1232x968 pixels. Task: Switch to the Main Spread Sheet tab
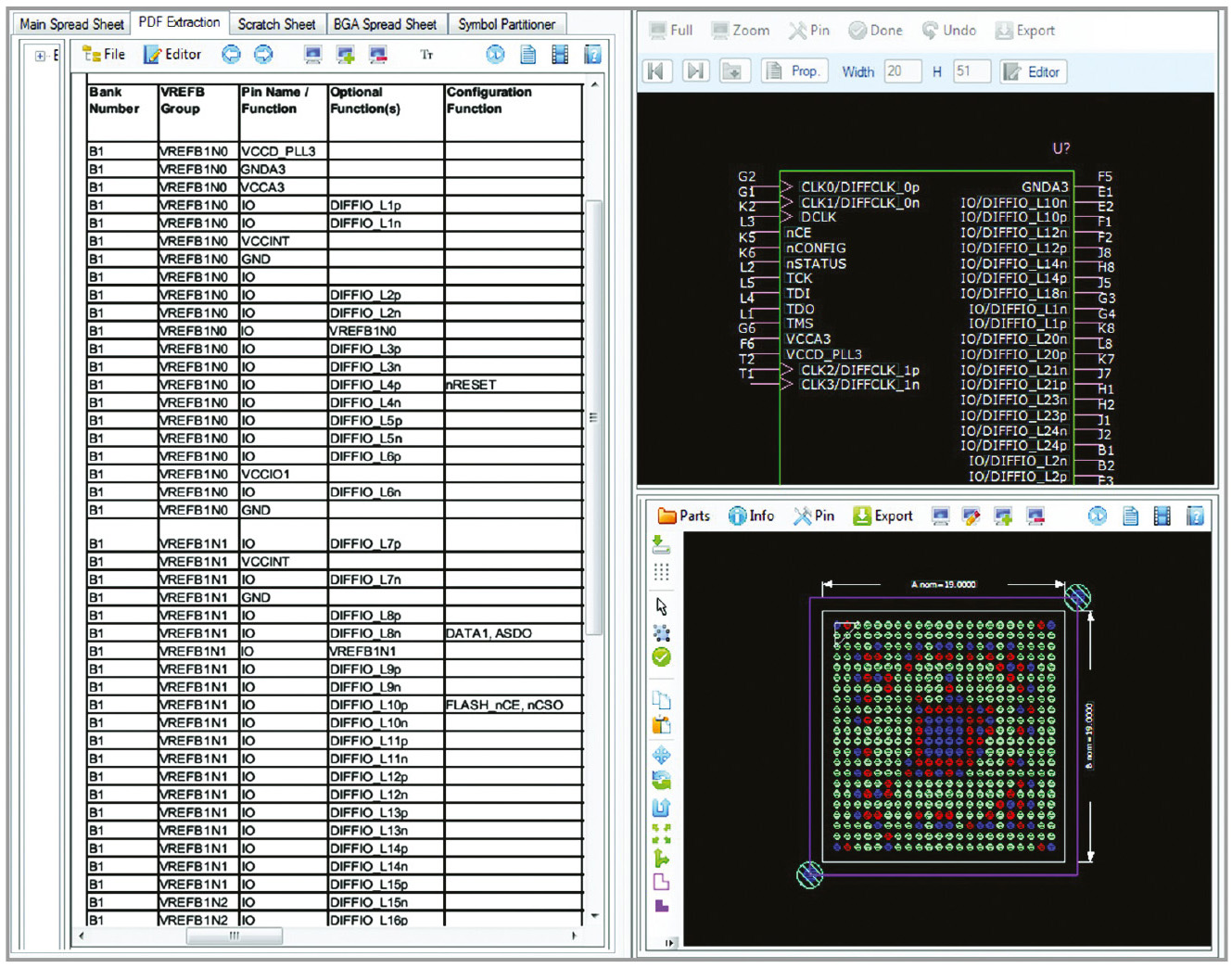[x=71, y=24]
